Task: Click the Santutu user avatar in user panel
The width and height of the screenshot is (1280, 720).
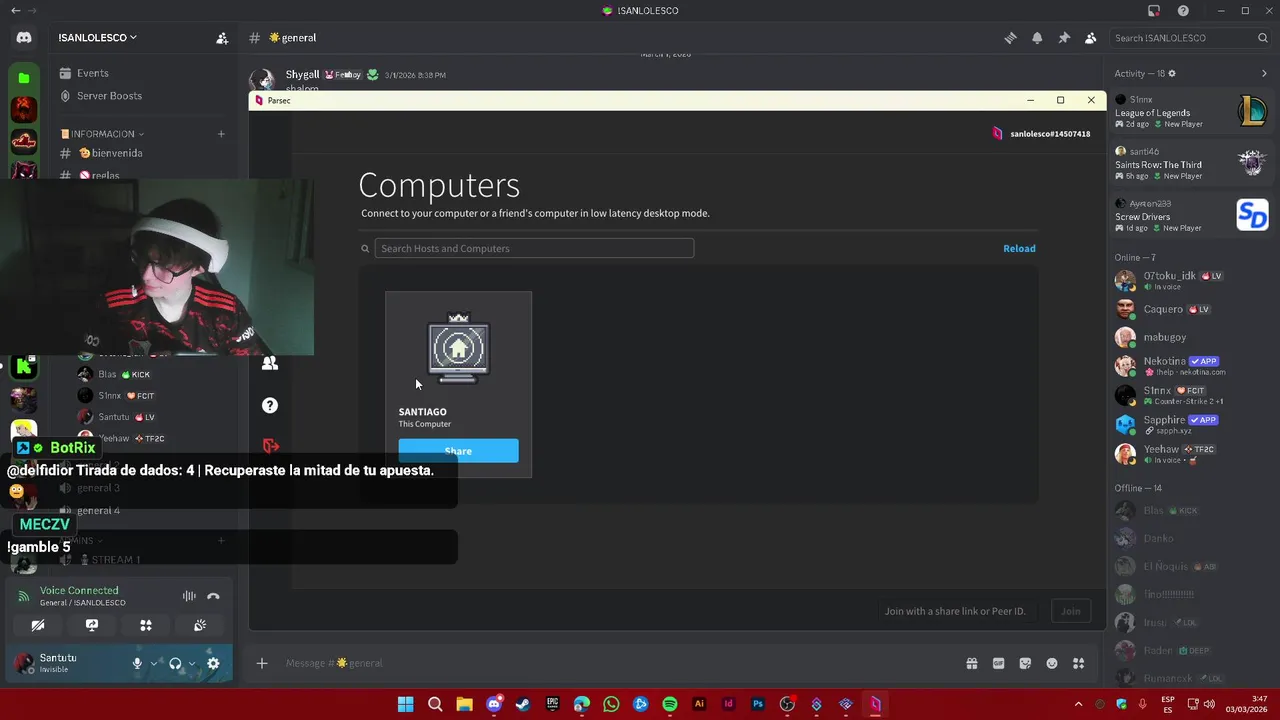Action: (x=24, y=663)
